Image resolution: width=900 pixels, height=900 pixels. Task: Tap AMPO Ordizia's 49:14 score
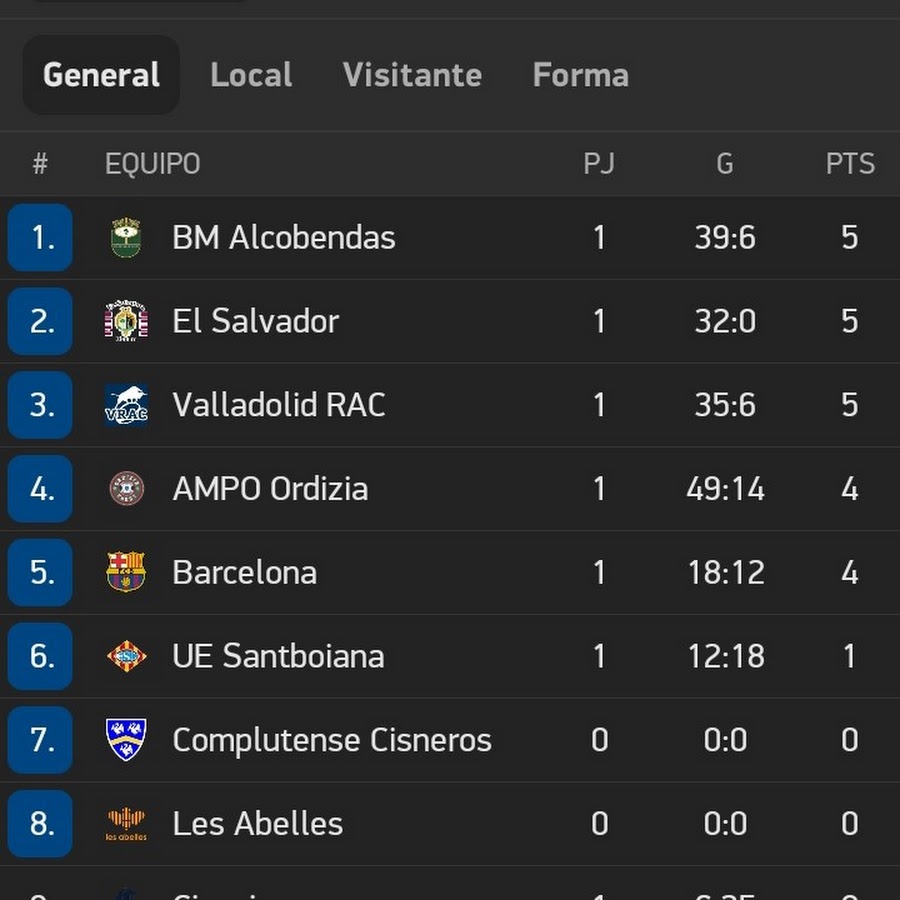725,489
